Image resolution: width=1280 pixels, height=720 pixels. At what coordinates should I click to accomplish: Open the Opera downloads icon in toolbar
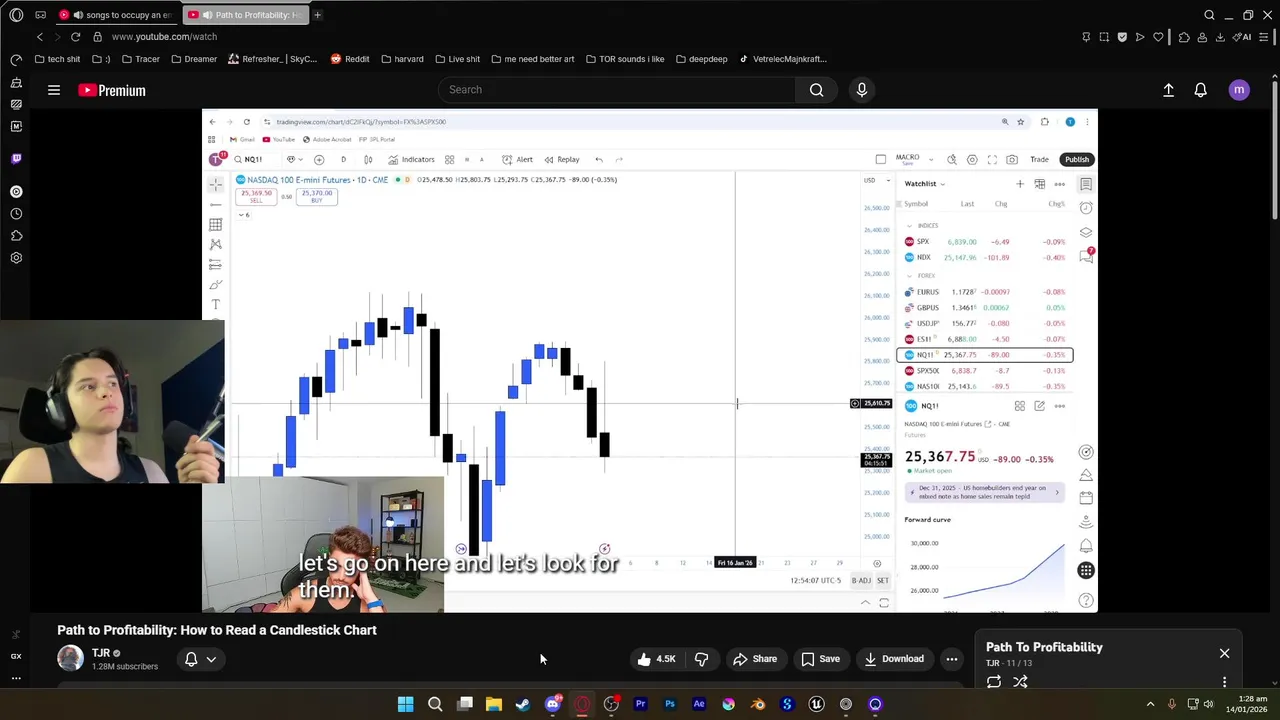(x=1221, y=37)
